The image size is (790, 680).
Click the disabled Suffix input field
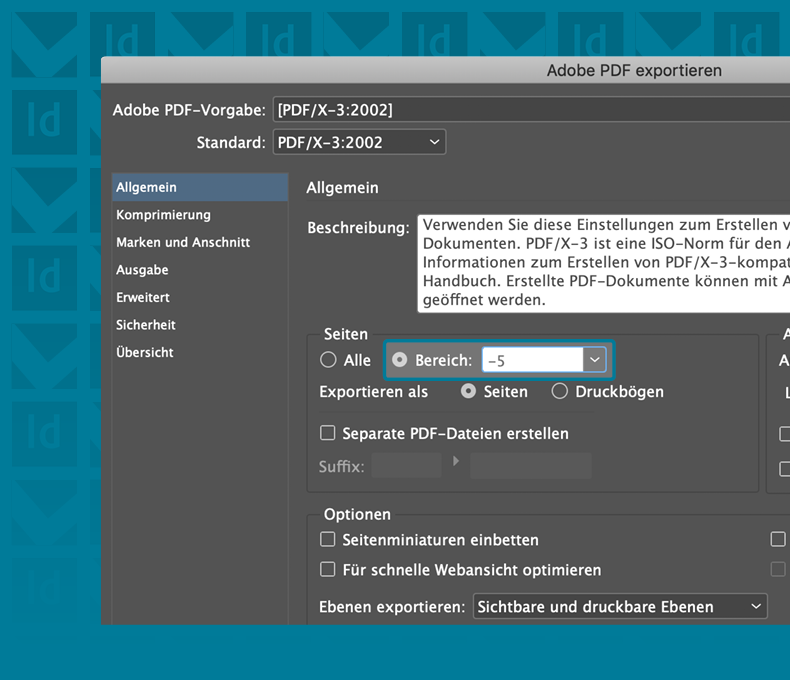coord(407,465)
